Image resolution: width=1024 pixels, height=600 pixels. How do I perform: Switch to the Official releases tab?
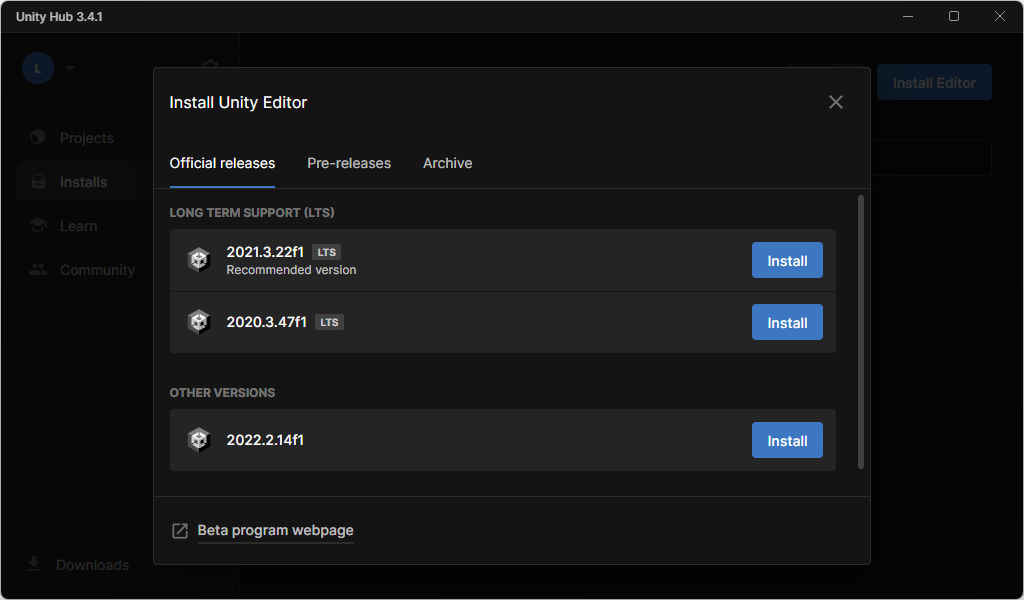pos(222,163)
